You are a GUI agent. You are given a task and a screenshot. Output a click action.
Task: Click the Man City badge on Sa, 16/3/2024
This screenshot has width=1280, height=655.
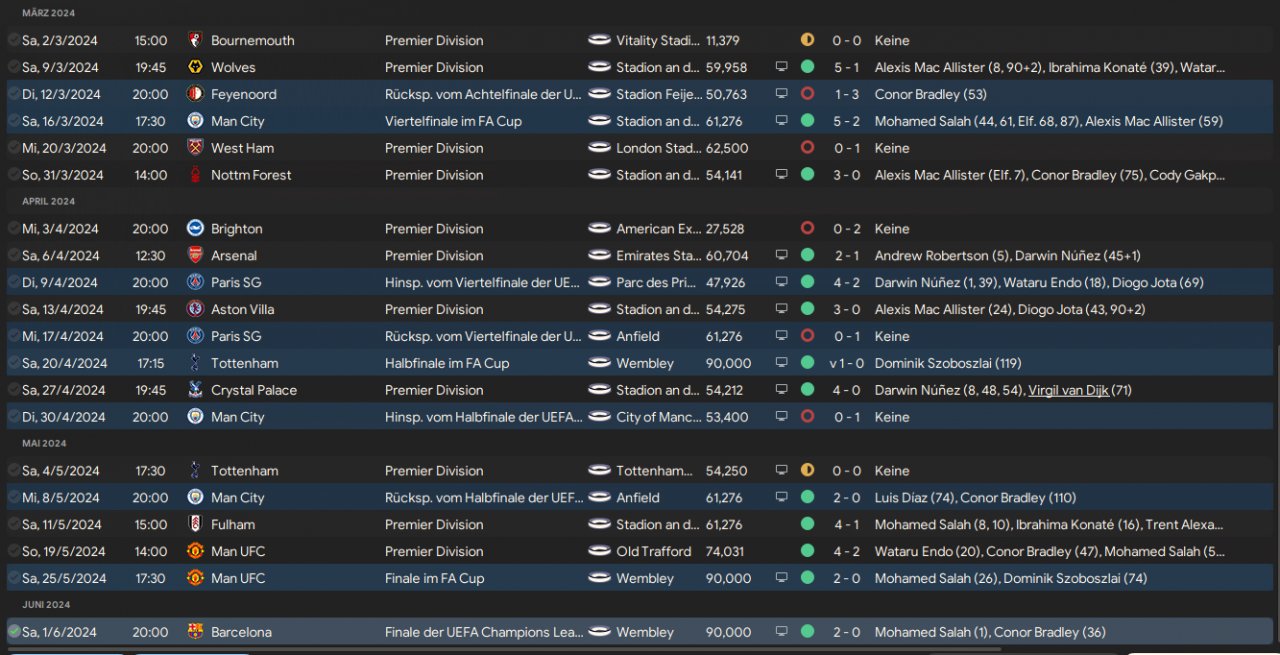click(195, 121)
